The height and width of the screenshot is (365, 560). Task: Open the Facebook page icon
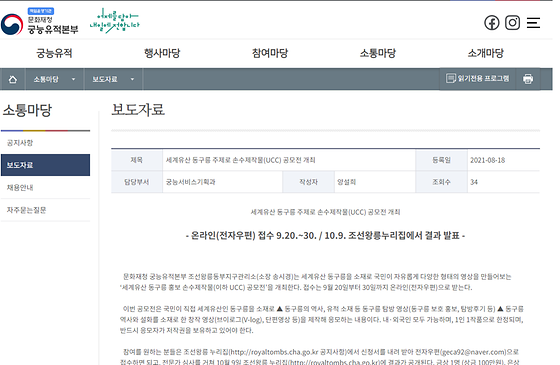pyautogui.click(x=491, y=23)
